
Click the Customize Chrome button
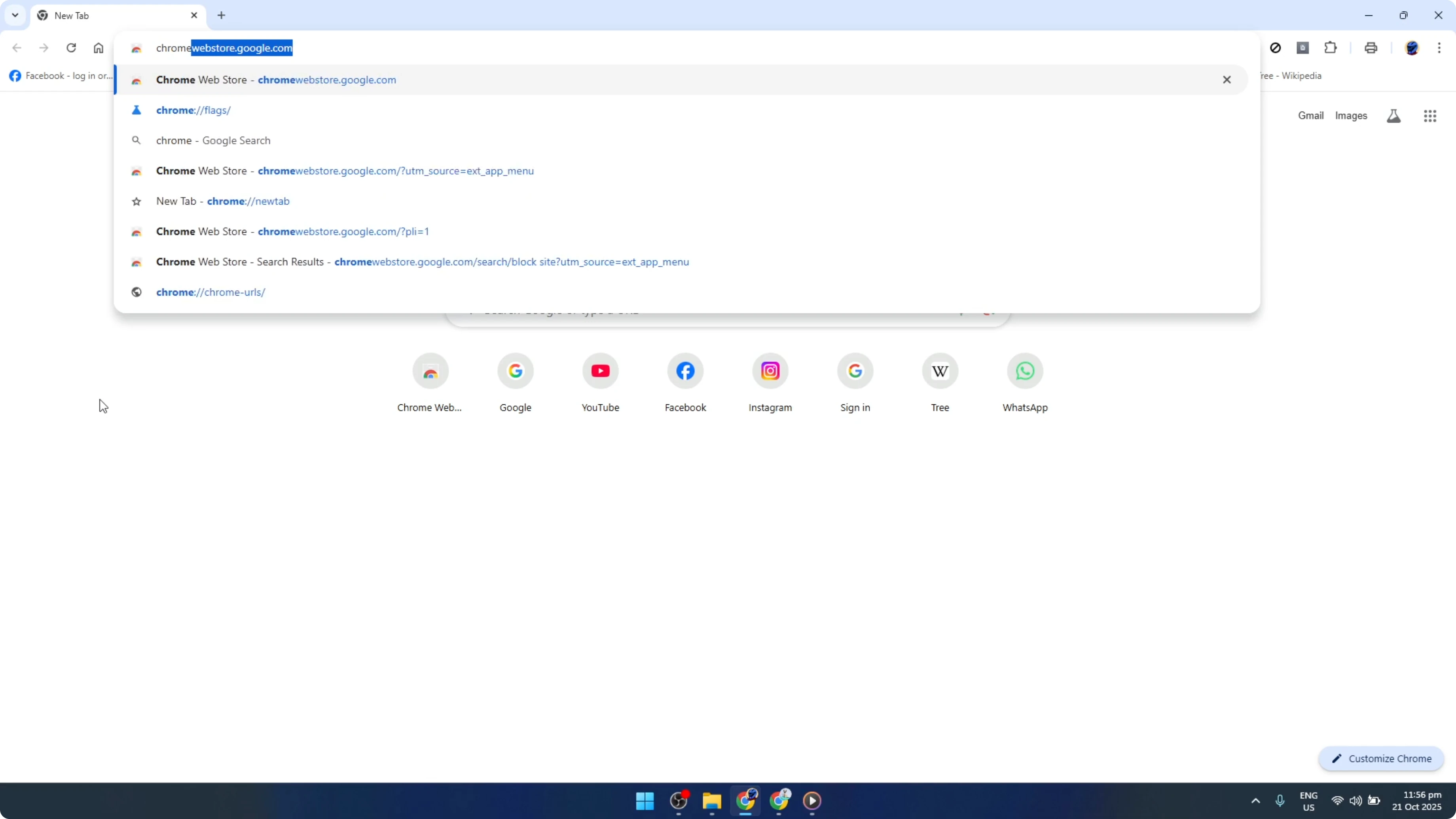click(1381, 758)
